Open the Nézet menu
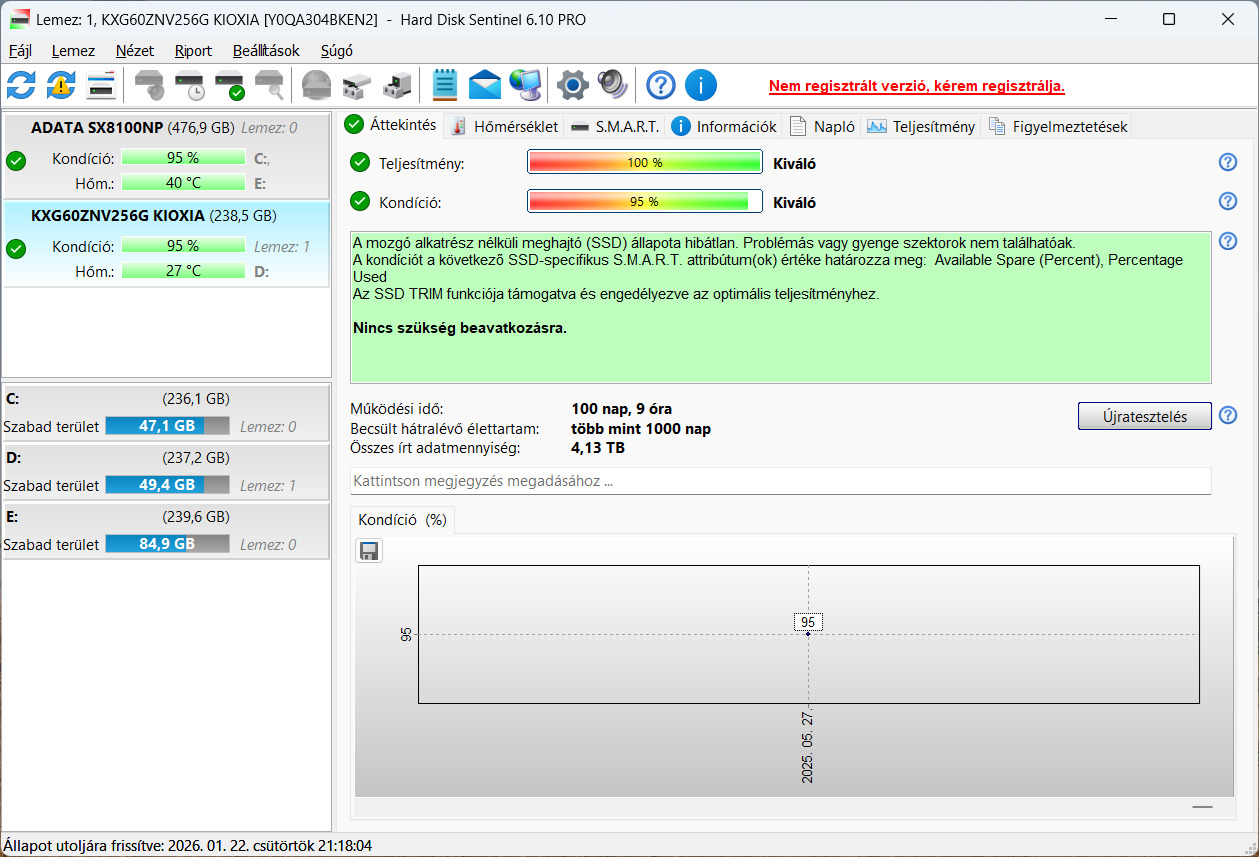1259x857 pixels. 135,50
